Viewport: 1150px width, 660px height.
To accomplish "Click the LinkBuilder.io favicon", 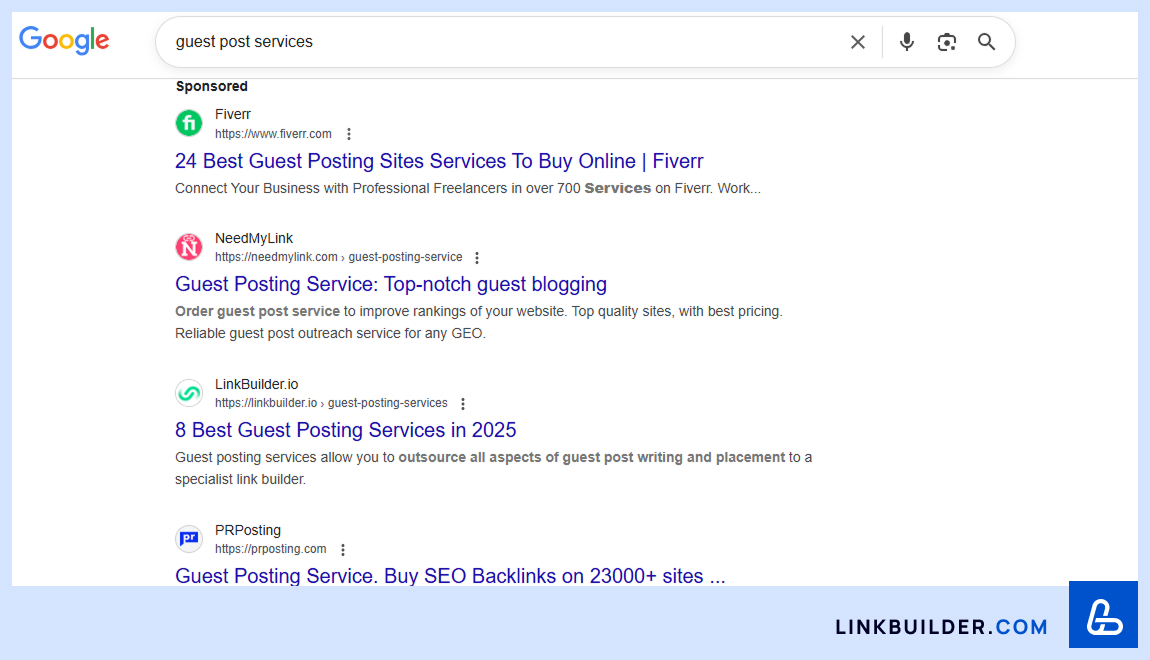I will click(x=189, y=392).
